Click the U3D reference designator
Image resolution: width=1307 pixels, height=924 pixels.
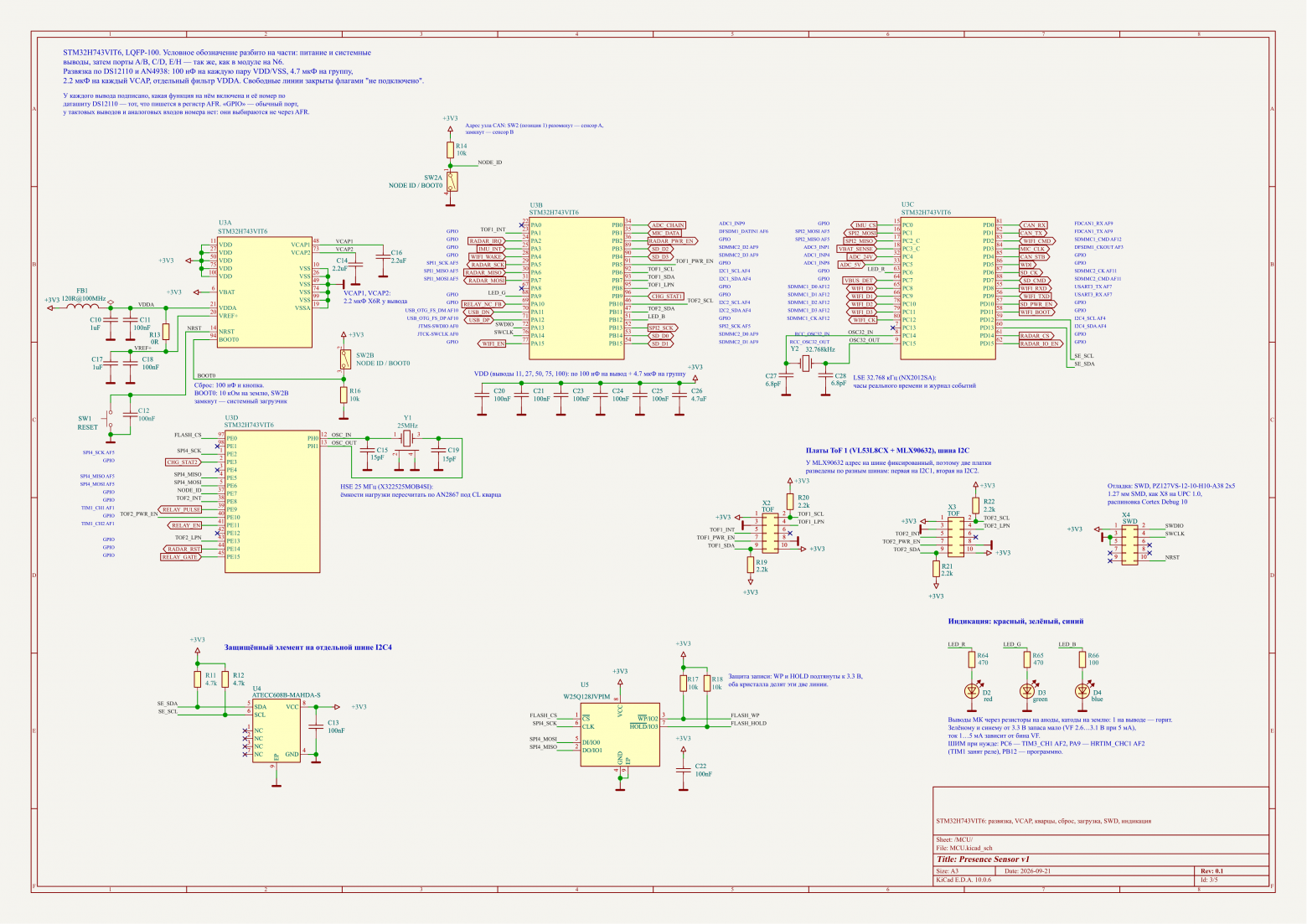(x=232, y=417)
